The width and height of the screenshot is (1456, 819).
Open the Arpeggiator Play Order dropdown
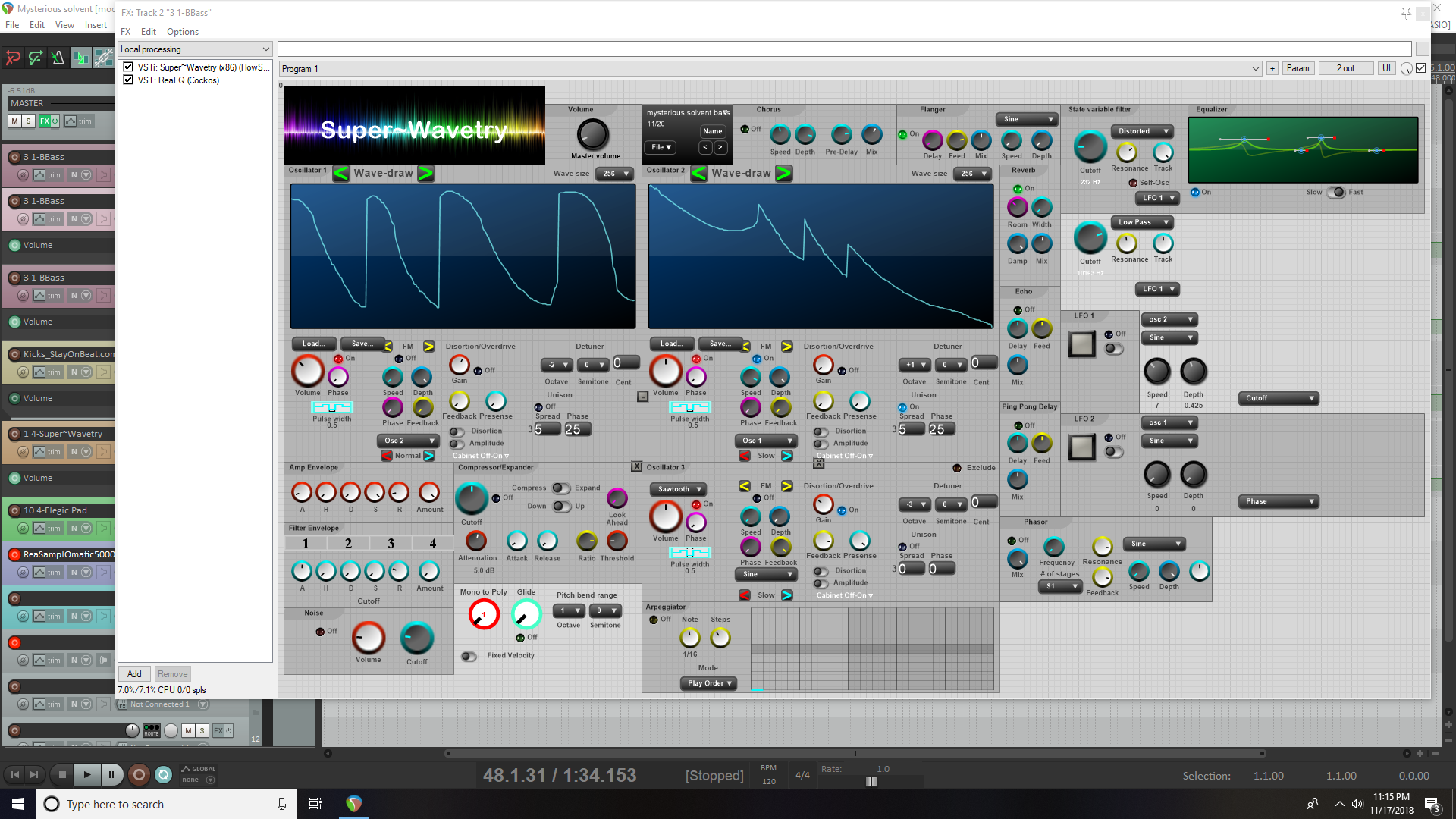708,683
